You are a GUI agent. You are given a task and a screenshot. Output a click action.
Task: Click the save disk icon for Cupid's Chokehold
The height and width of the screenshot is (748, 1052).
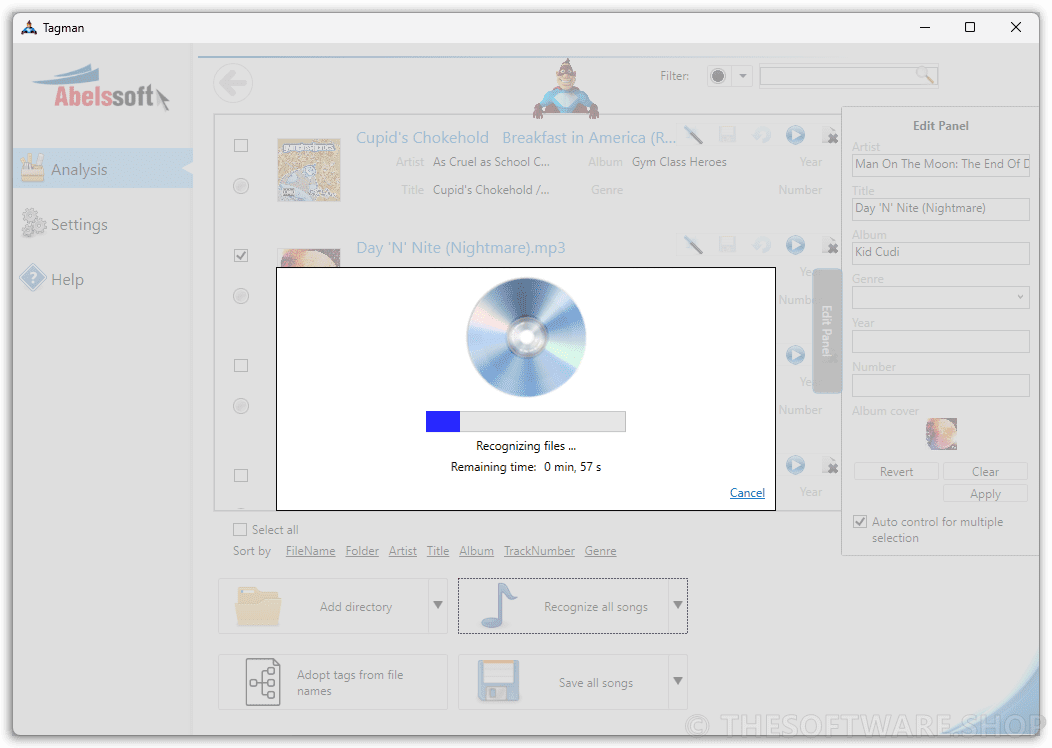[727, 136]
